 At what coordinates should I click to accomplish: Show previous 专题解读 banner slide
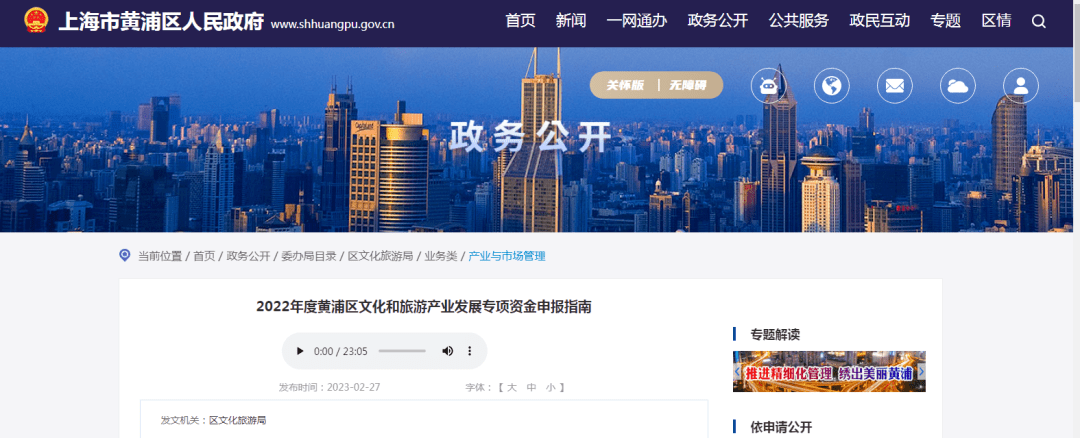(x=737, y=371)
